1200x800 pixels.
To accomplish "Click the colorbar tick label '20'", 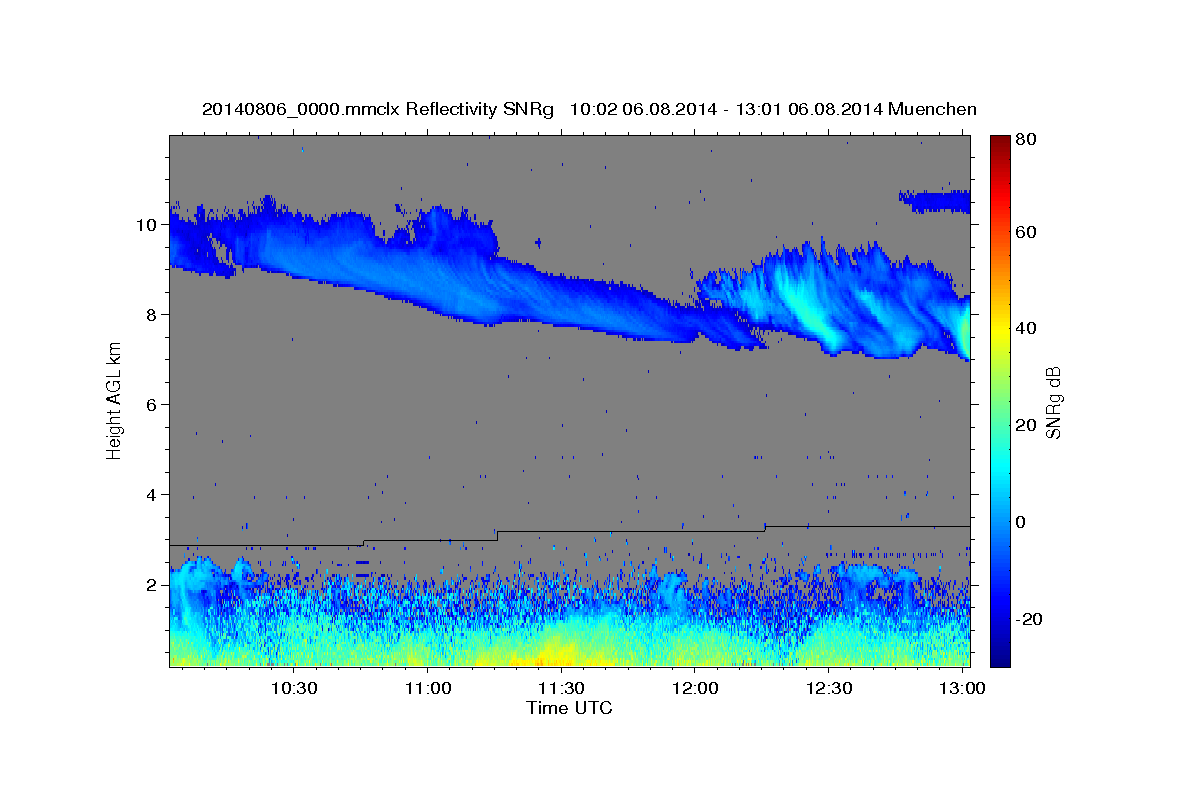I will click(1026, 425).
